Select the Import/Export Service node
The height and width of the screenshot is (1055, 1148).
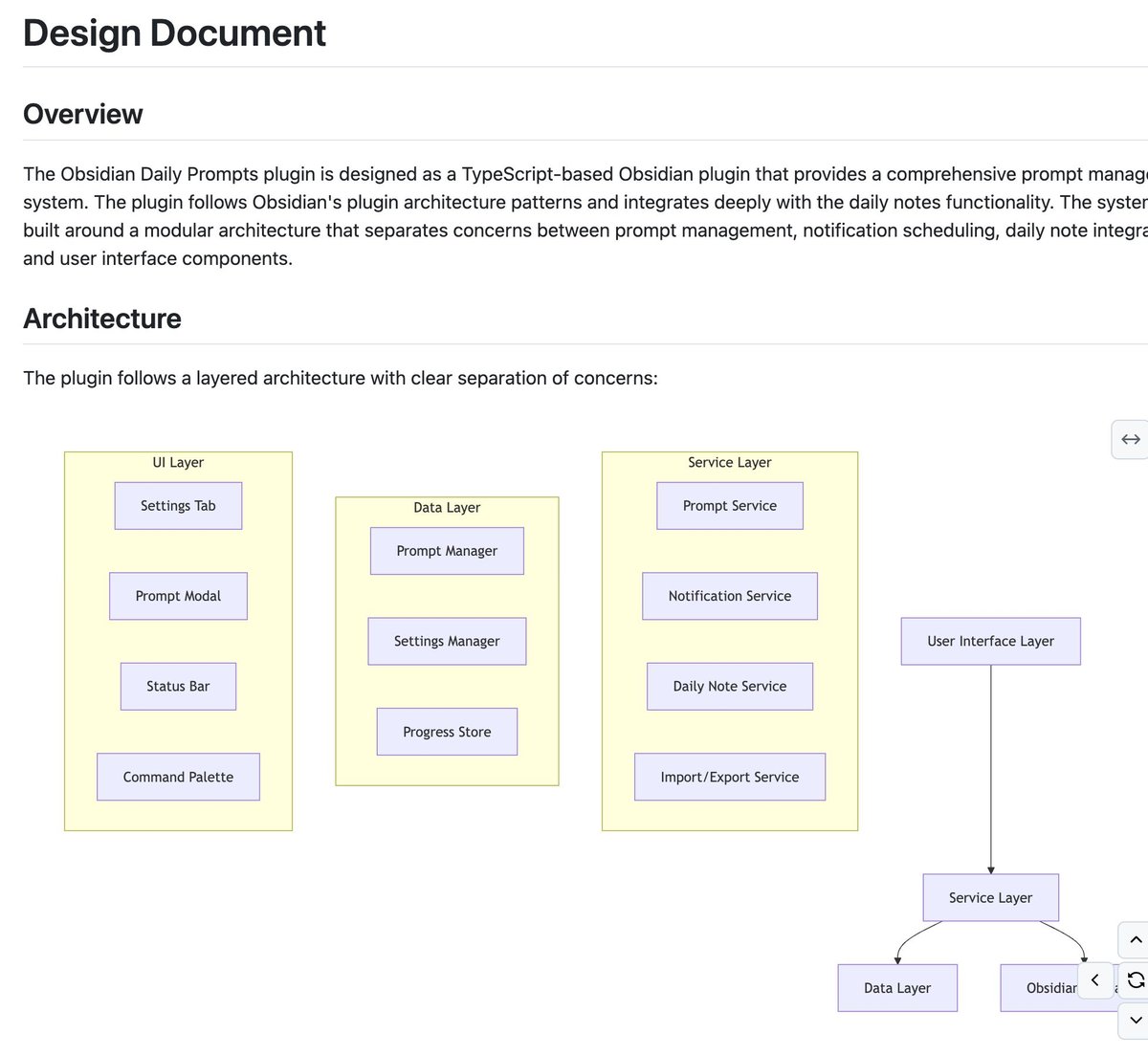tap(729, 777)
